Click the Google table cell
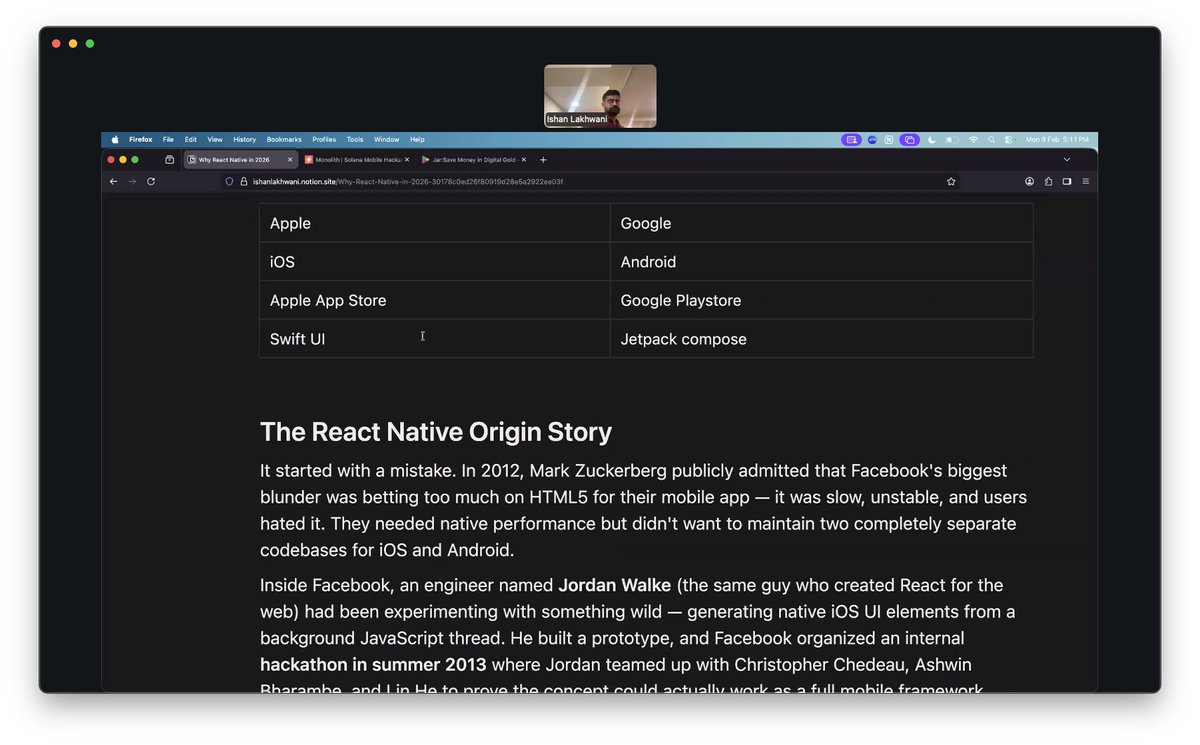The height and width of the screenshot is (745, 1200). (x=822, y=223)
